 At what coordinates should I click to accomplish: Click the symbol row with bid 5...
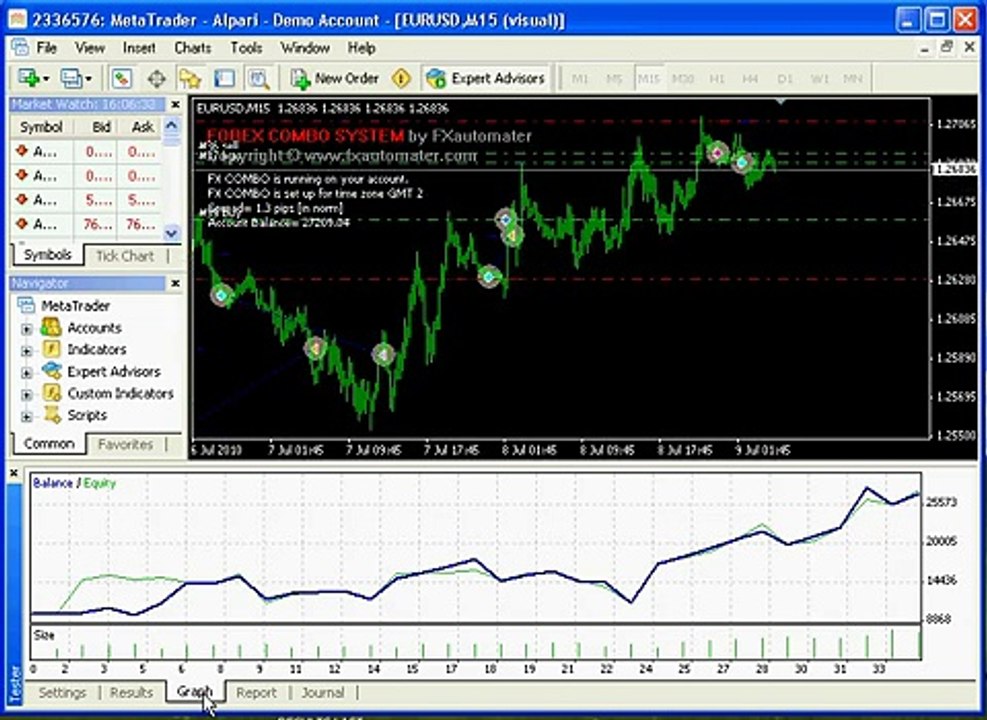tap(87, 200)
